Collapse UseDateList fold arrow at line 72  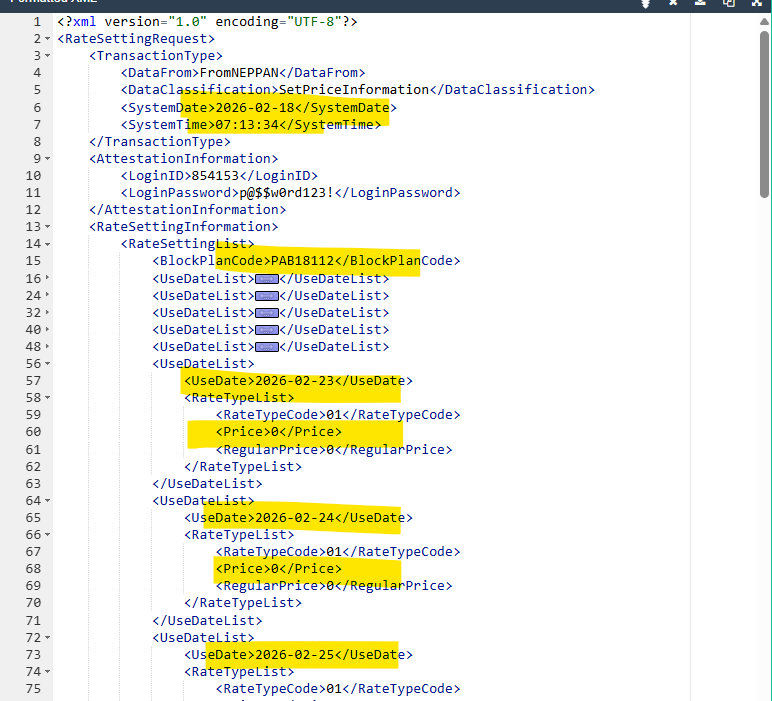(47, 637)
